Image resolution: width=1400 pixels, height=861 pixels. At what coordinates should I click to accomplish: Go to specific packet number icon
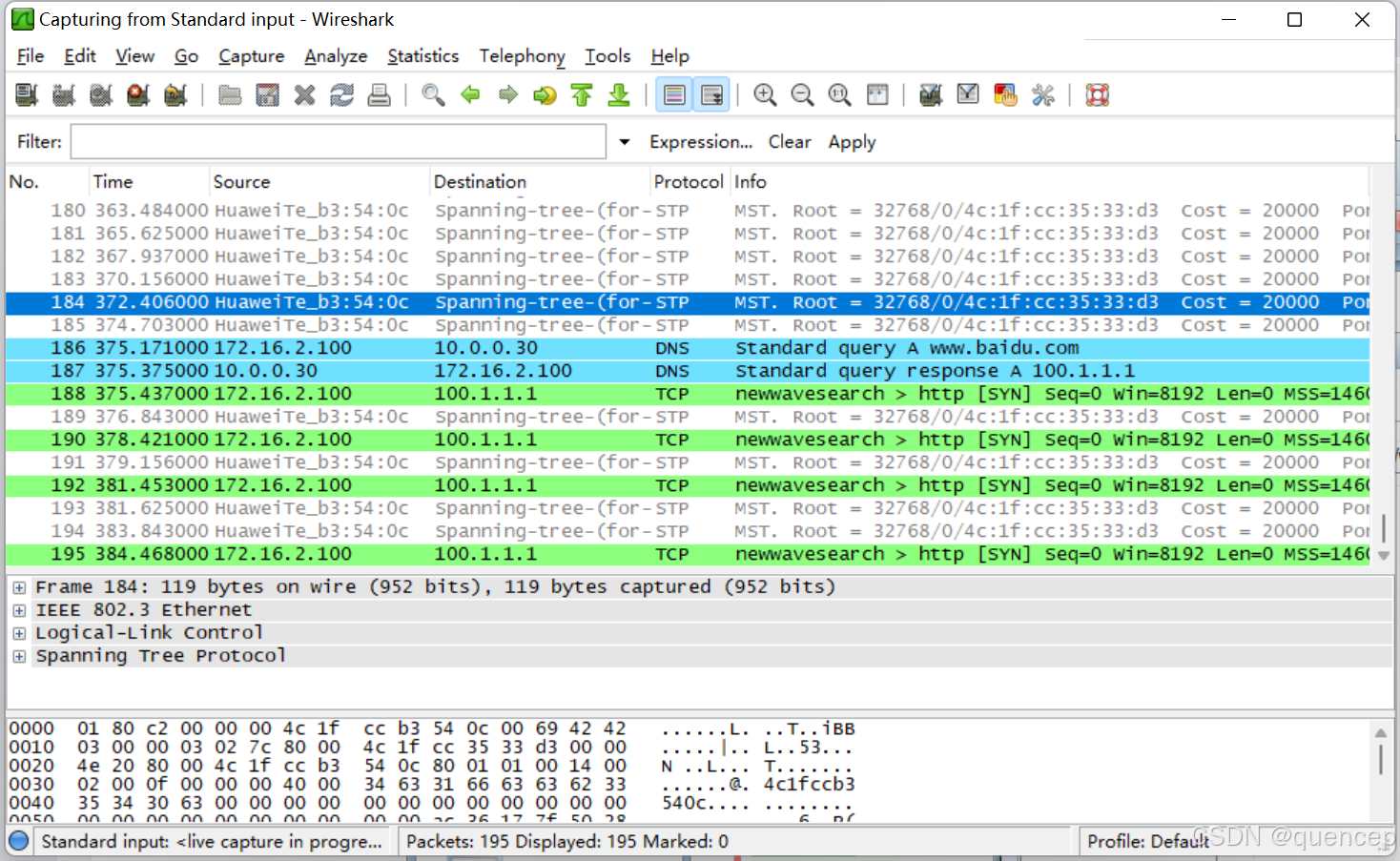(x=545, y=94)
